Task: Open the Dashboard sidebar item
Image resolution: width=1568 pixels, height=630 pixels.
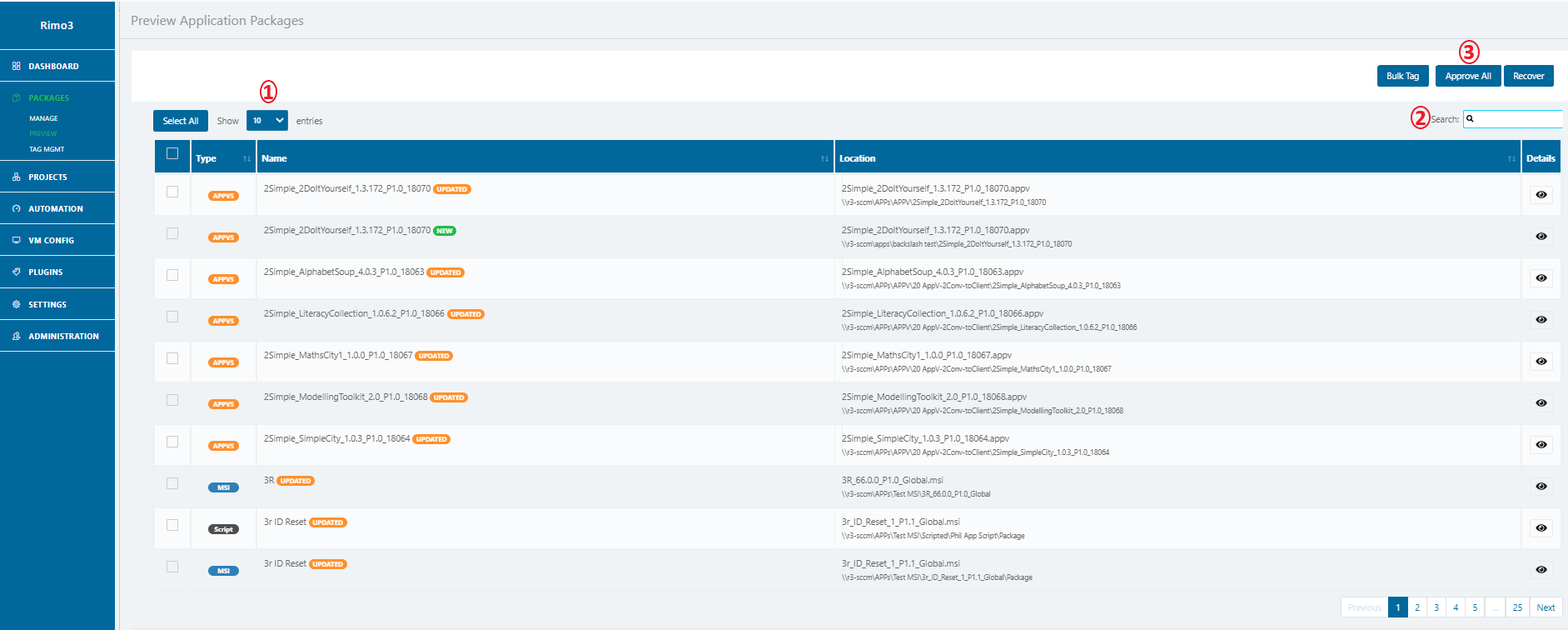Action: tap(57, 66)
